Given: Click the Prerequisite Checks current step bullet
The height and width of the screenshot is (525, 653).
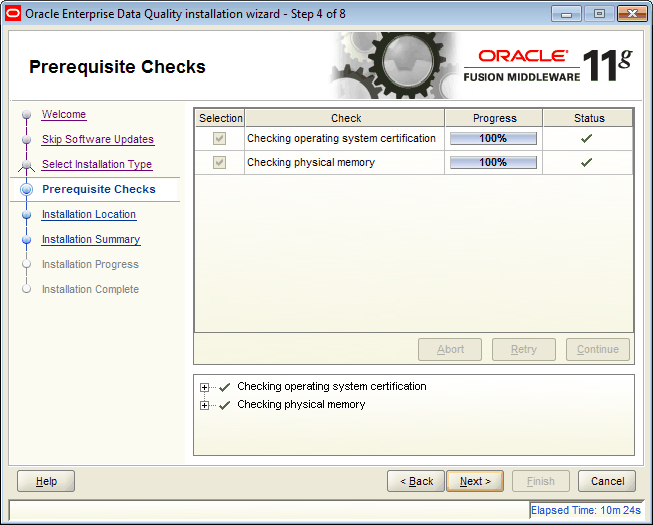Looking at the screenshot, I should pyautogui.click(x=27, y=189).
